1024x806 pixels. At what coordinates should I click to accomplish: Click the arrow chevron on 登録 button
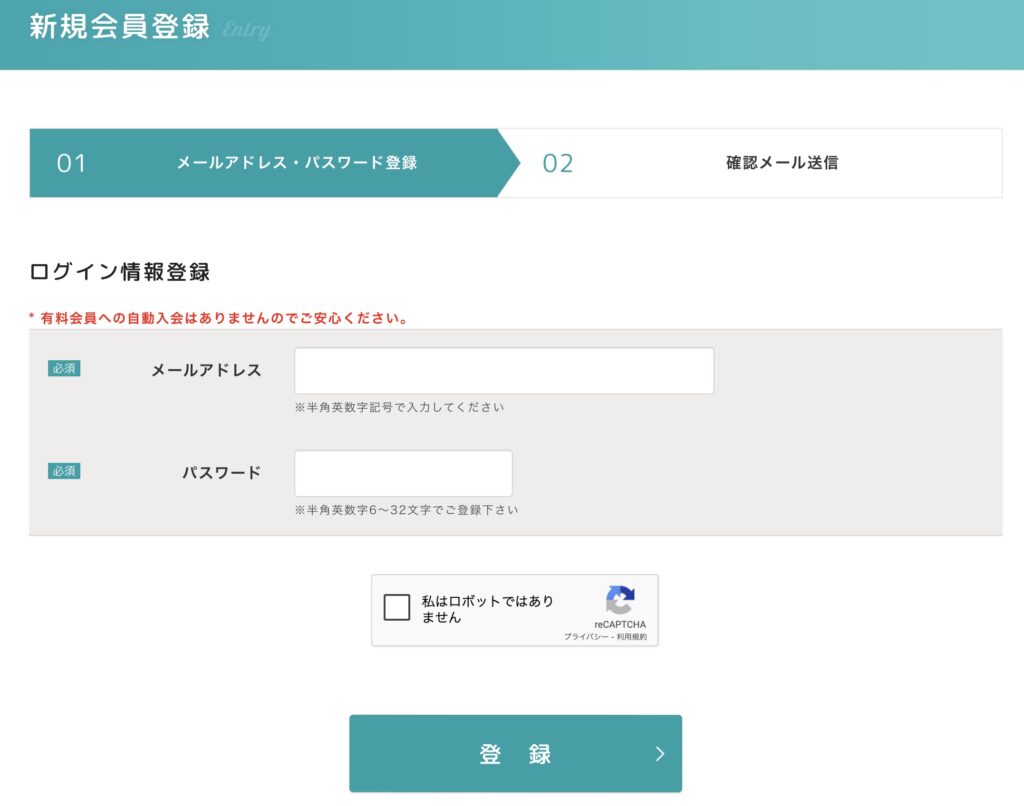pos(660,754)
